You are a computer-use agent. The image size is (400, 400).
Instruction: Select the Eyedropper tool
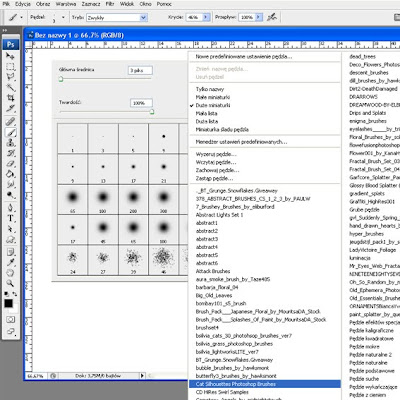coord(10,263)
